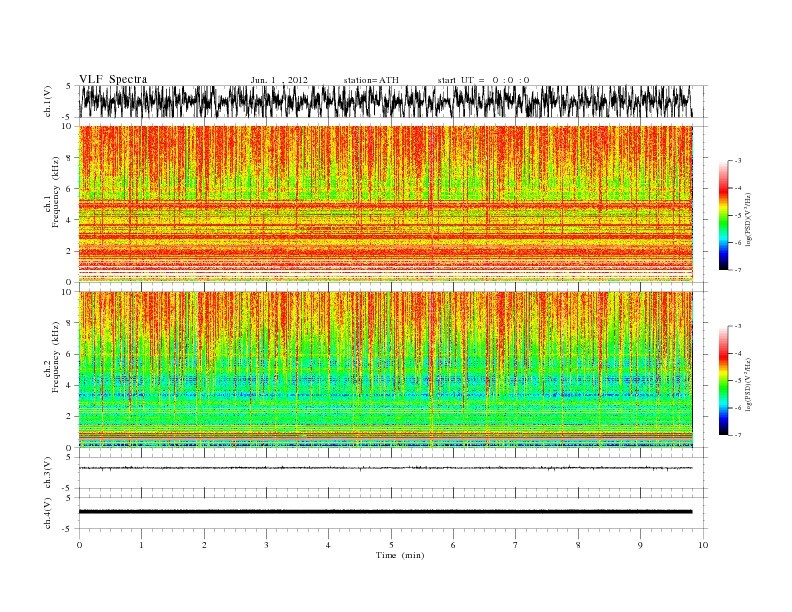The width and height of the screenshot is (792, 612).
Task: Click the "2" kHz tick on ch.1 spectrogram
Action: coord(69,251)
